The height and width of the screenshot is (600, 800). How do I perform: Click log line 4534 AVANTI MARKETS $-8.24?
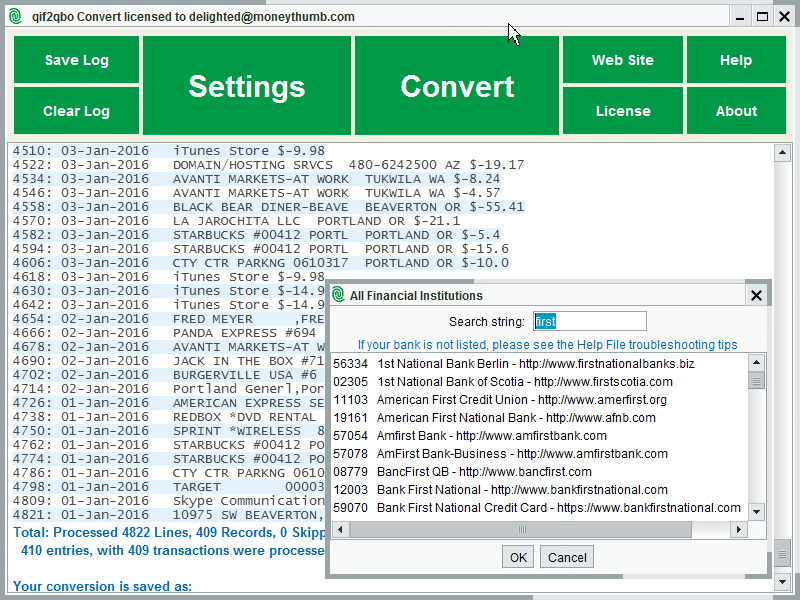pyautogui.click(x=257, y=179)
